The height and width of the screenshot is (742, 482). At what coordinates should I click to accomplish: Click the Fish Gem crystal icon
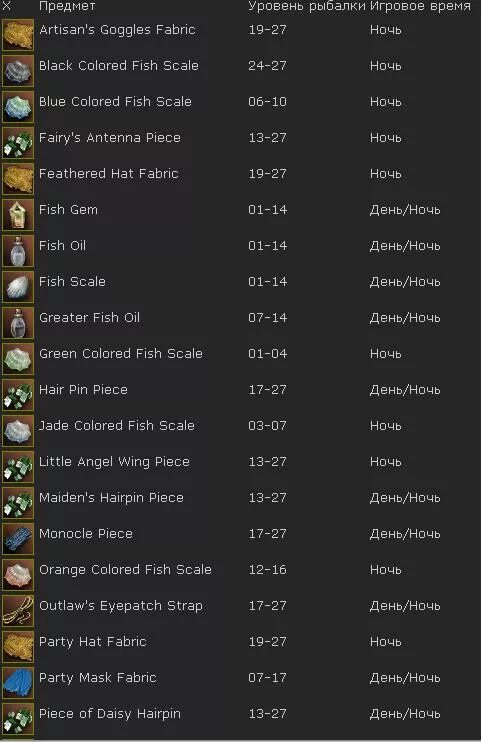point(18,215)
